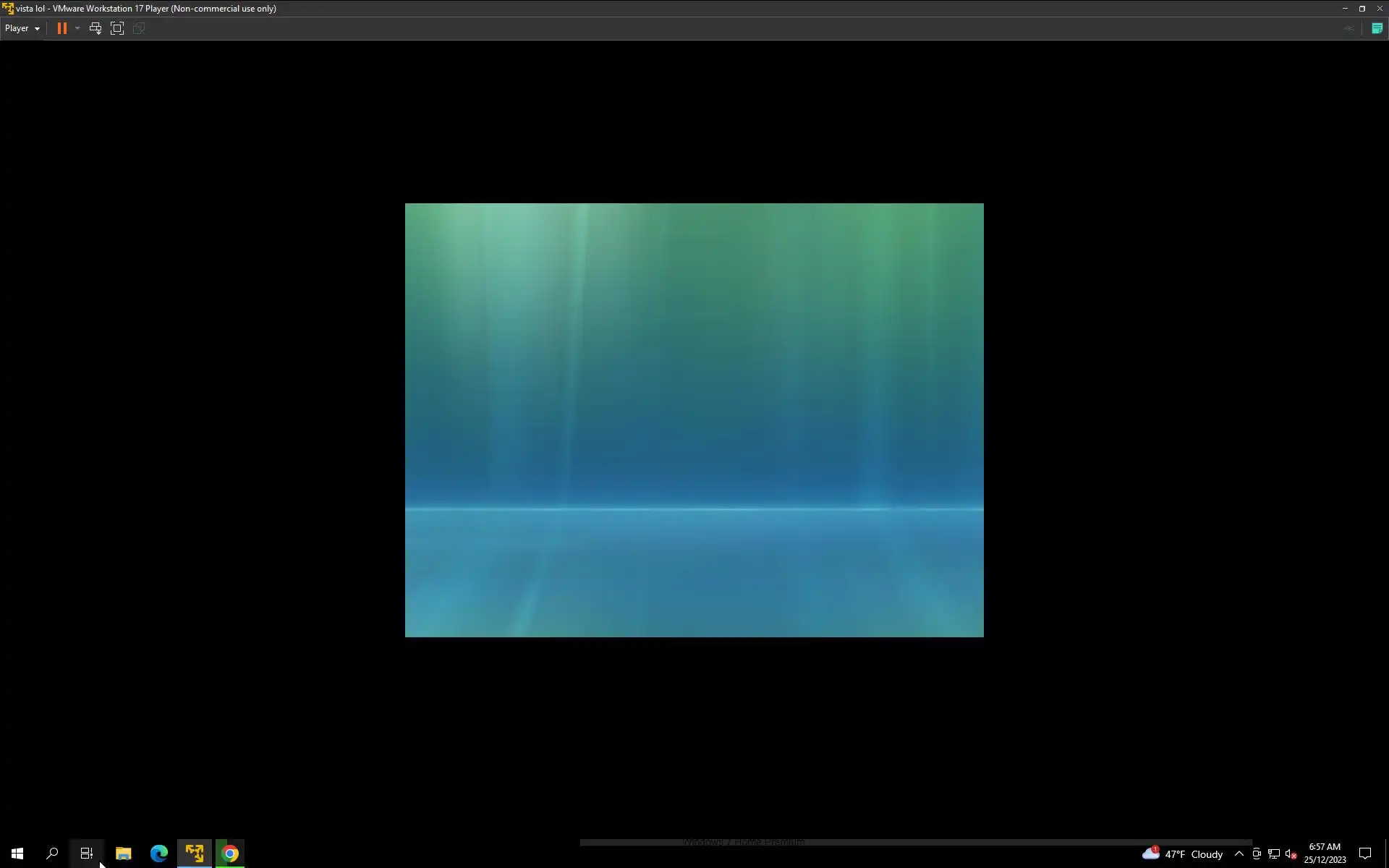
Task: Click the Unity mode toolbar icon
Action: point(139,28)
